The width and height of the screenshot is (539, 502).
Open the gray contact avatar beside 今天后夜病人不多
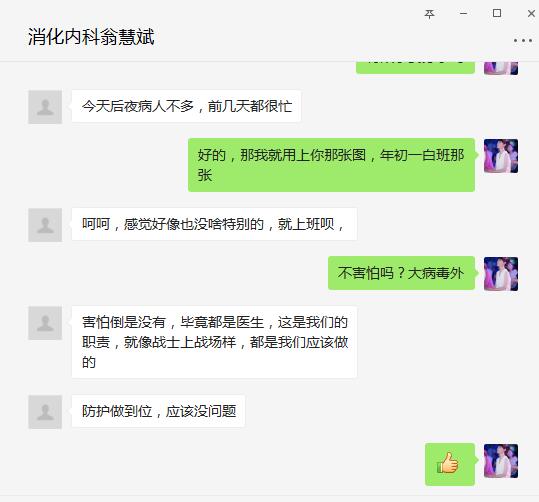coord(45,107)
